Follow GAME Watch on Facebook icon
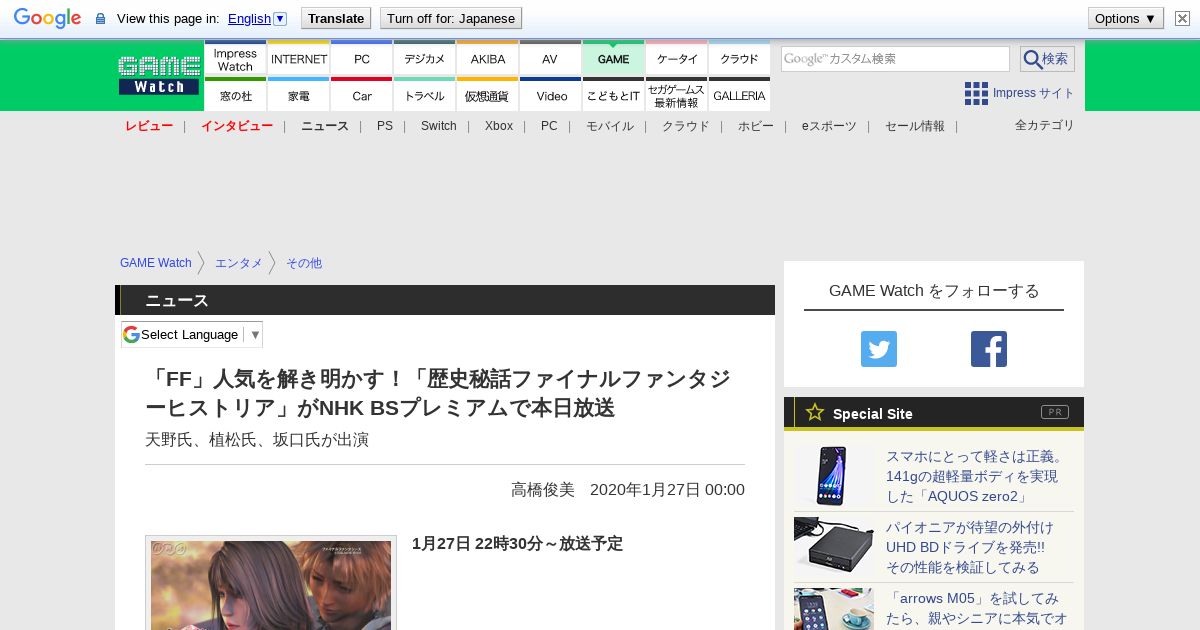The height and width of the screenshot is (630, 1200). 989,349
